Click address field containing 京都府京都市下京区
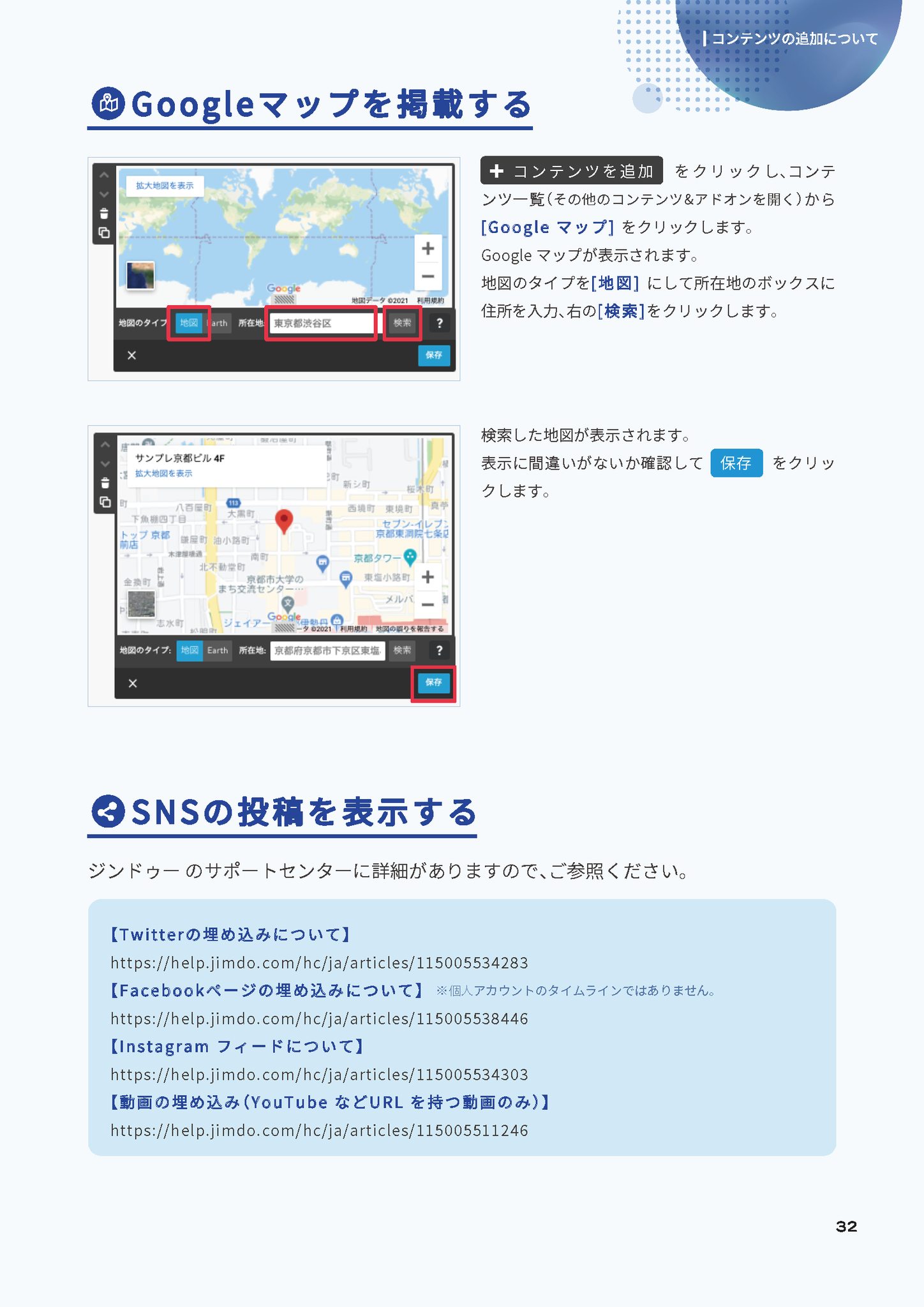This screenshot has width=924, height=1307. [x=327, y=651]
